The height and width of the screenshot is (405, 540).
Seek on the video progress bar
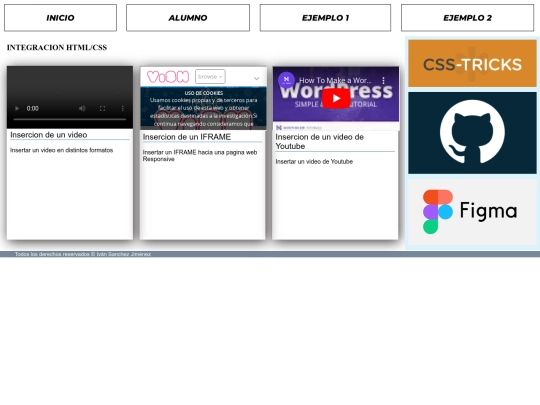(x=70, y=119)
